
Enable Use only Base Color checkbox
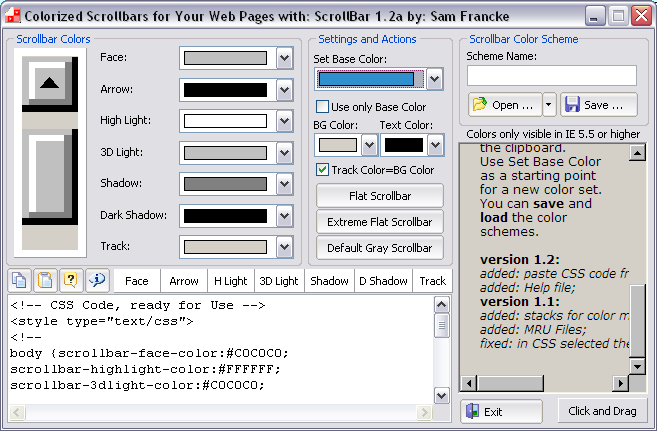tap(322, 107)
